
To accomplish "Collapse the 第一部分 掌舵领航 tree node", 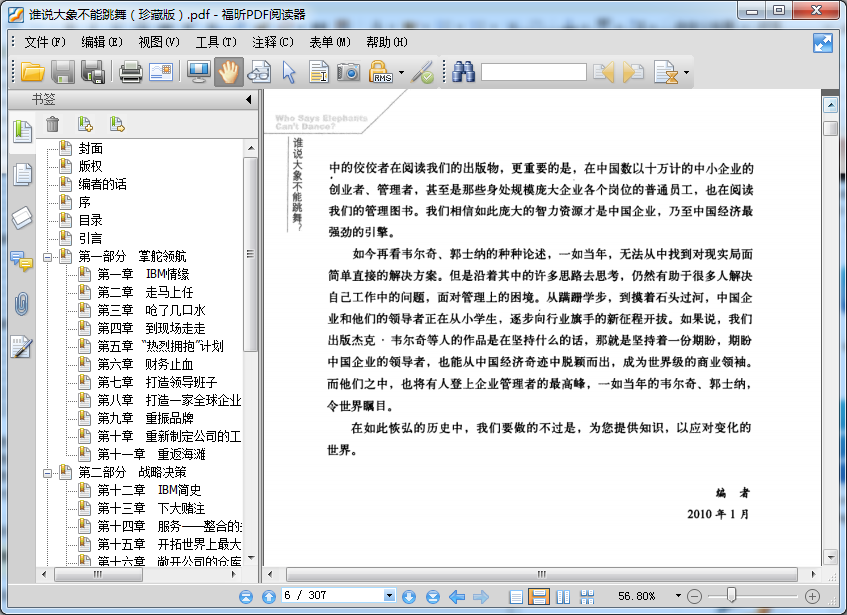I will (48, 257).
